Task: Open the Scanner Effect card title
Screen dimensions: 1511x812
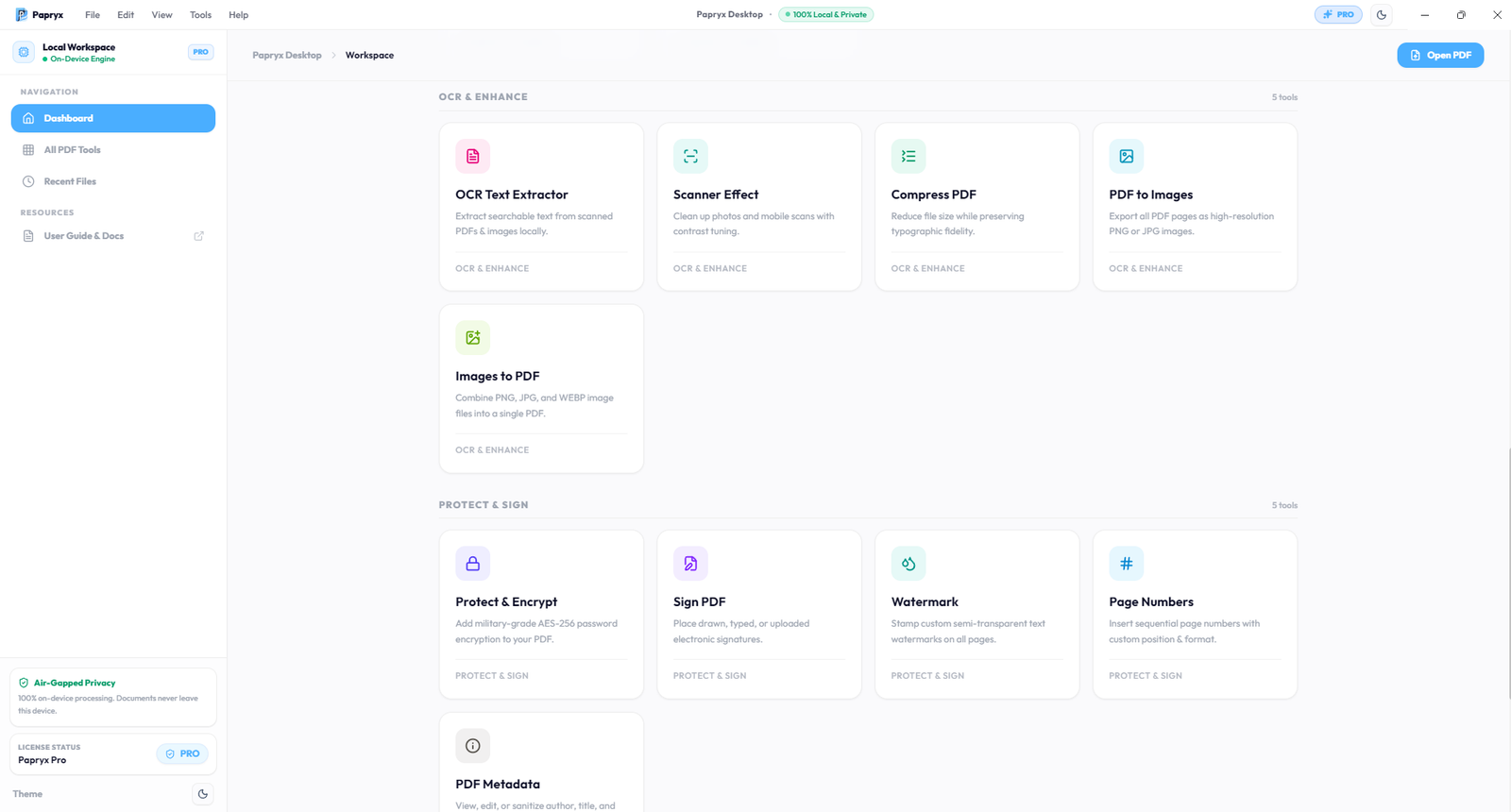Action: tap(716, 195)
